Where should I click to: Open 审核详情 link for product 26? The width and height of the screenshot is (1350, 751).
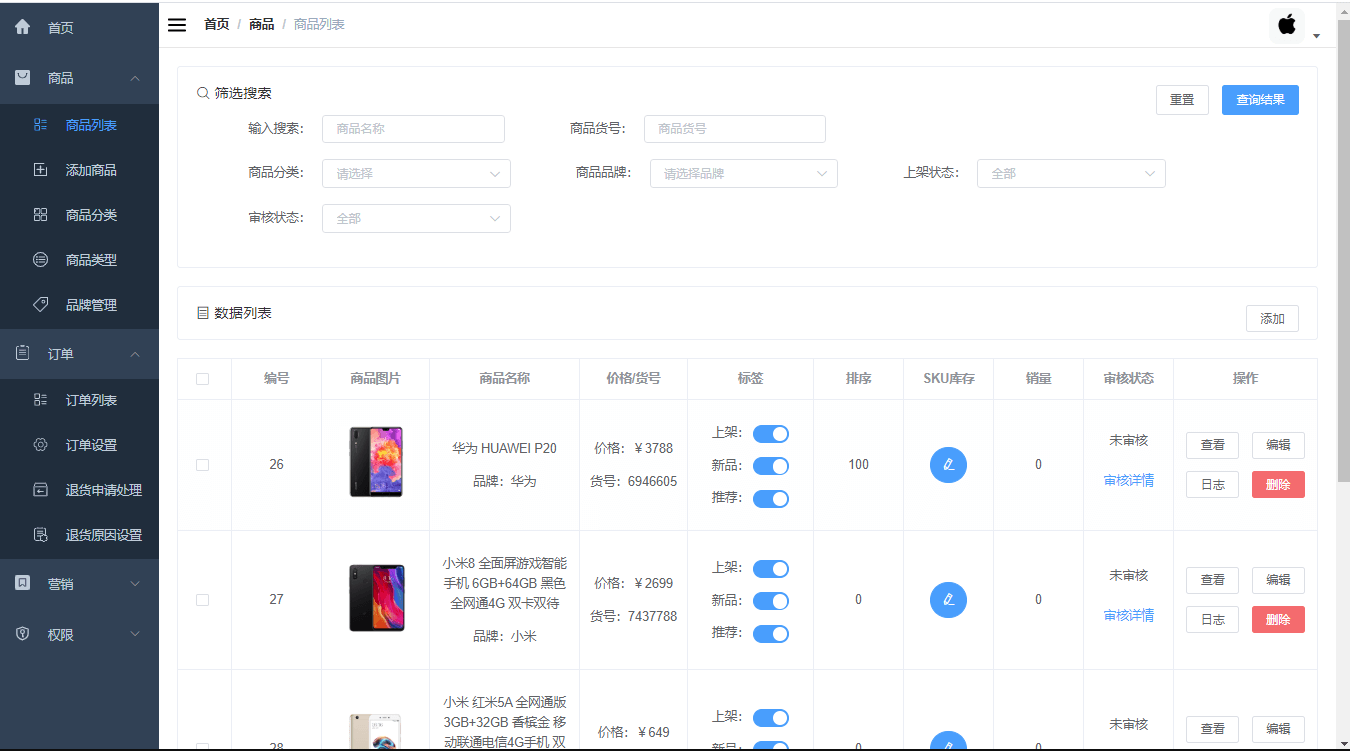(1129, 480)
